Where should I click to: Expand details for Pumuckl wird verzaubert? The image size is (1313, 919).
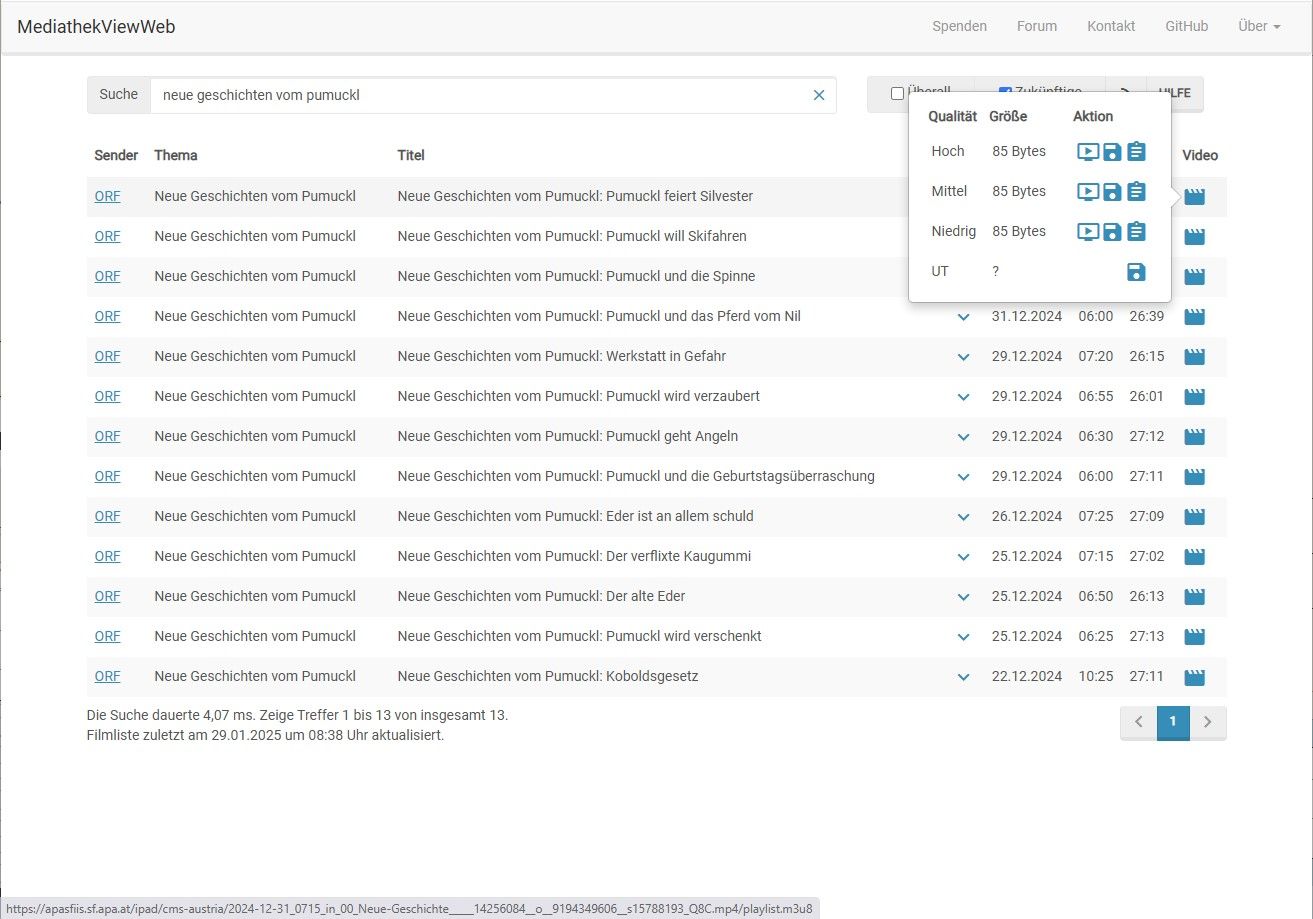(964, 397)
